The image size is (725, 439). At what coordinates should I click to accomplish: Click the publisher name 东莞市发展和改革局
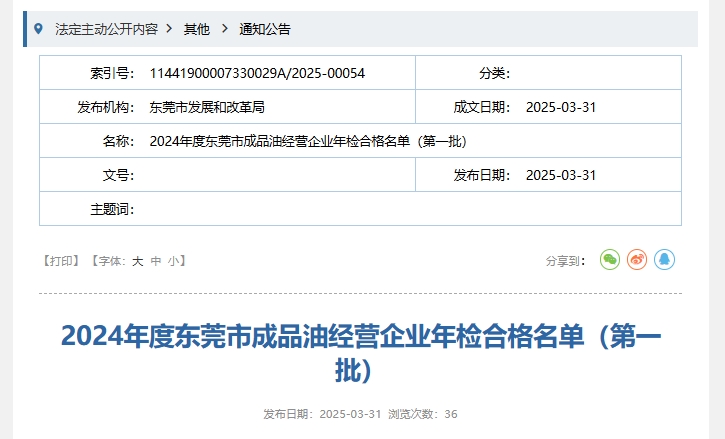(206, 107)
